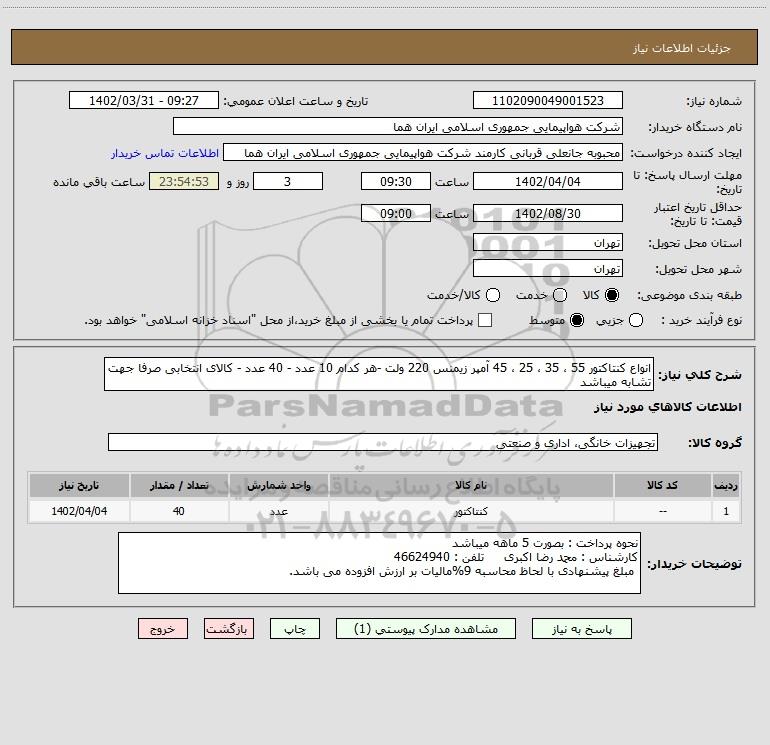Click the delivery province تهران field
The image size is (770, 745).
[548, 243]
